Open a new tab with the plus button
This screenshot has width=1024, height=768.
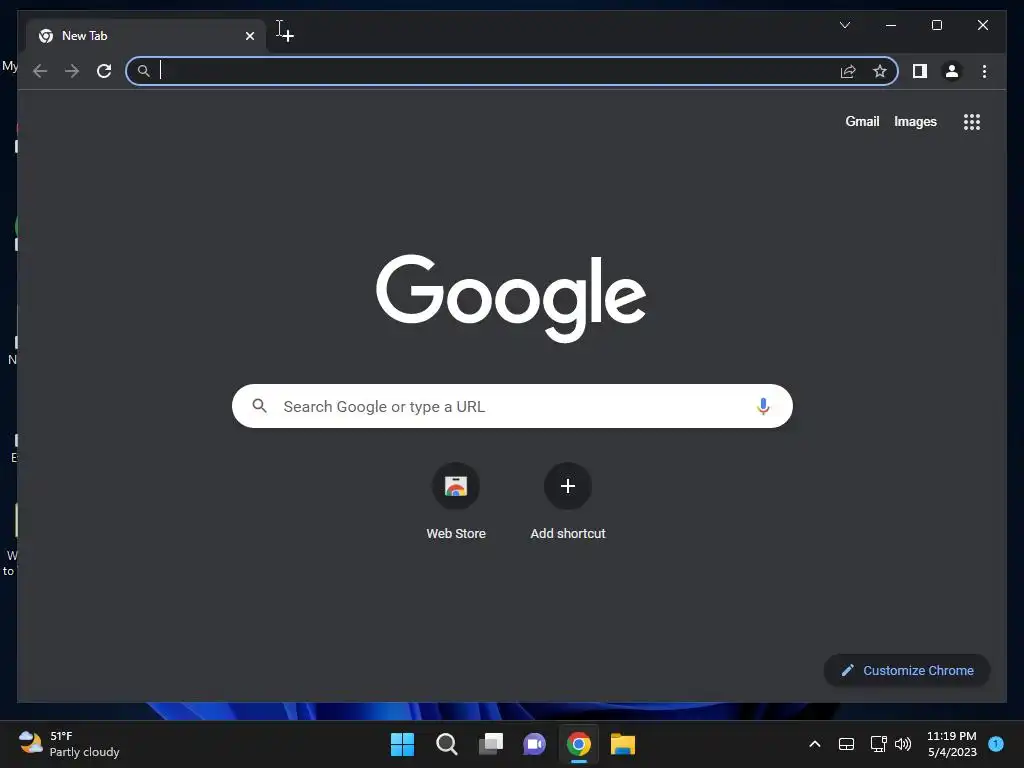288,36
